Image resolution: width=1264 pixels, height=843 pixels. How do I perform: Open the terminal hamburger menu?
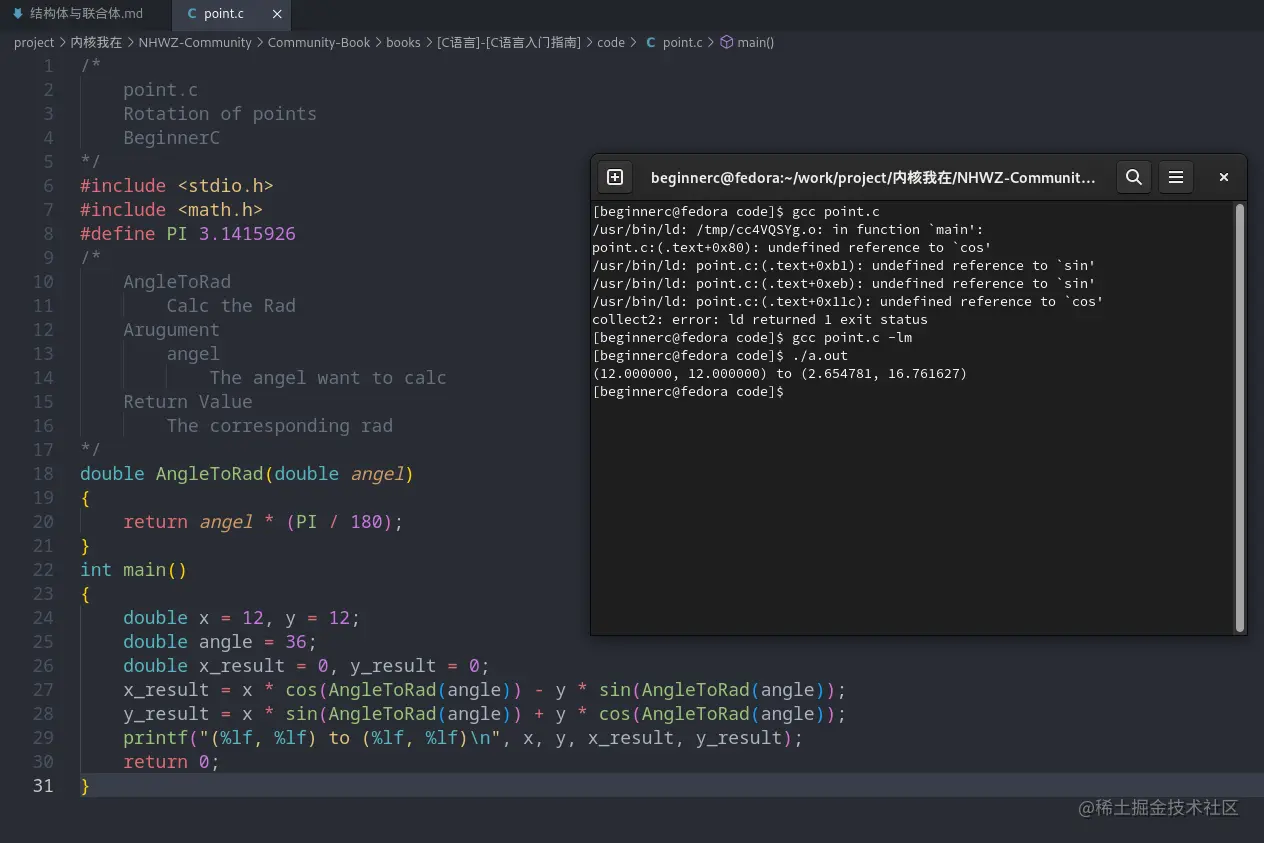[x=1176, y=177]
